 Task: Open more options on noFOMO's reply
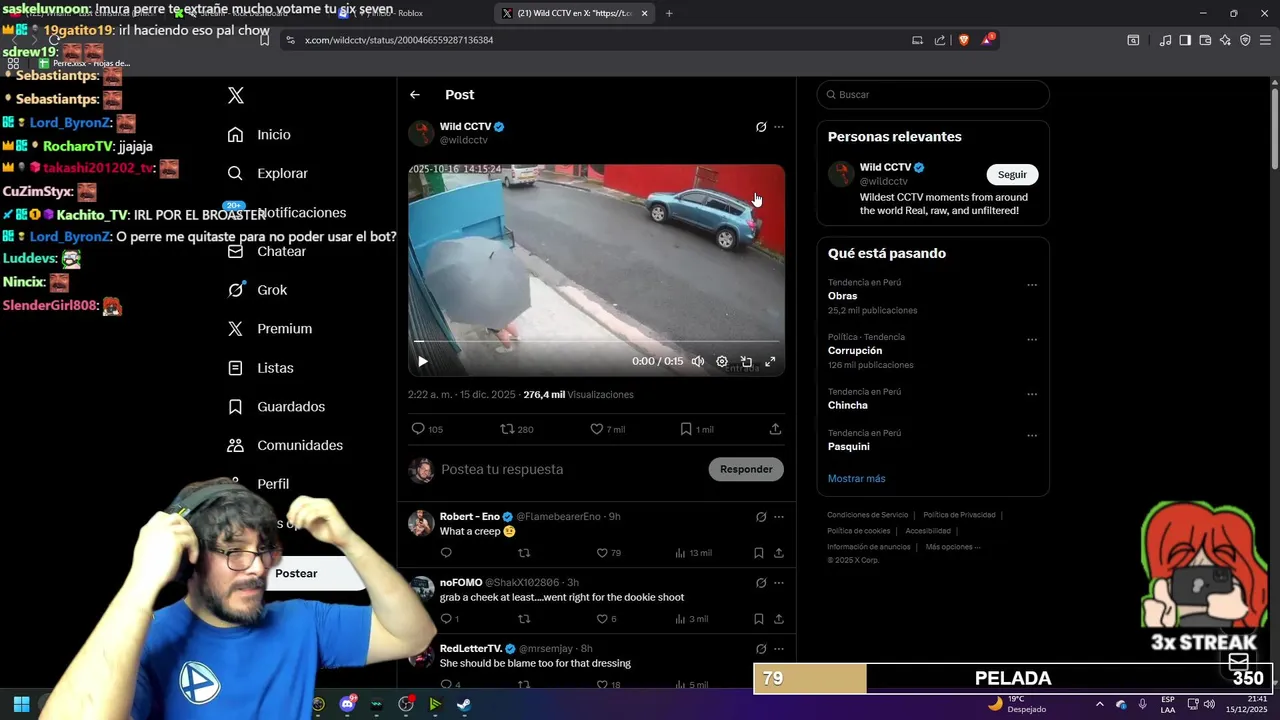(779, 583)
